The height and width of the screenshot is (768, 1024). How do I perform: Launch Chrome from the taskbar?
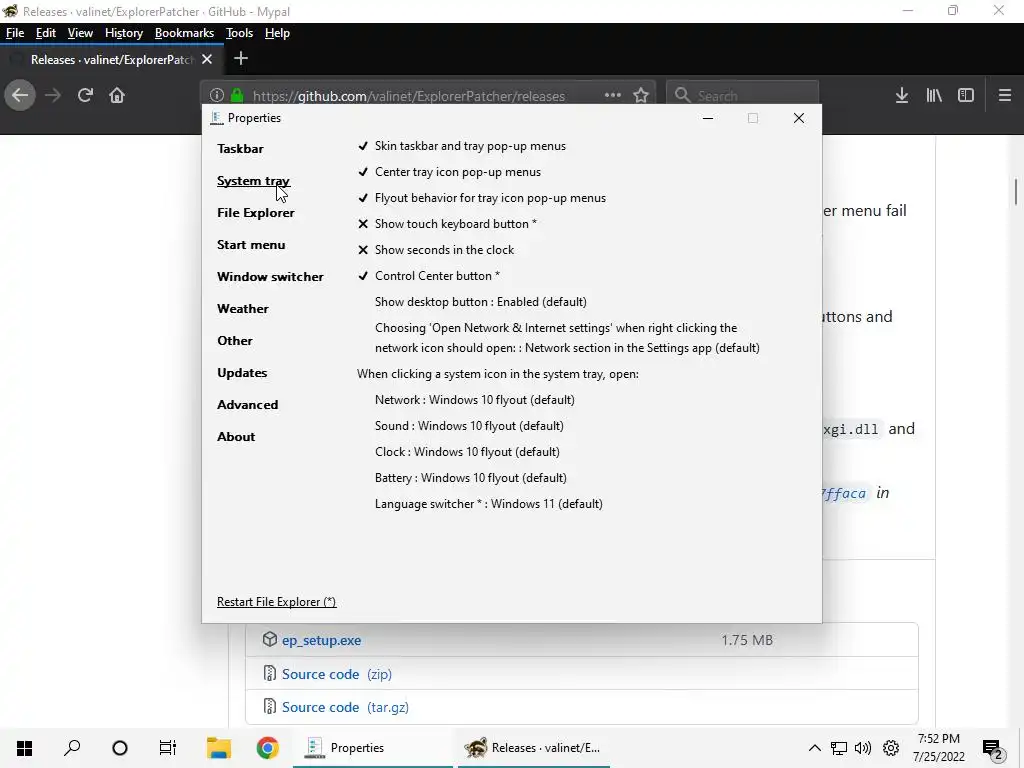[267, 748]
